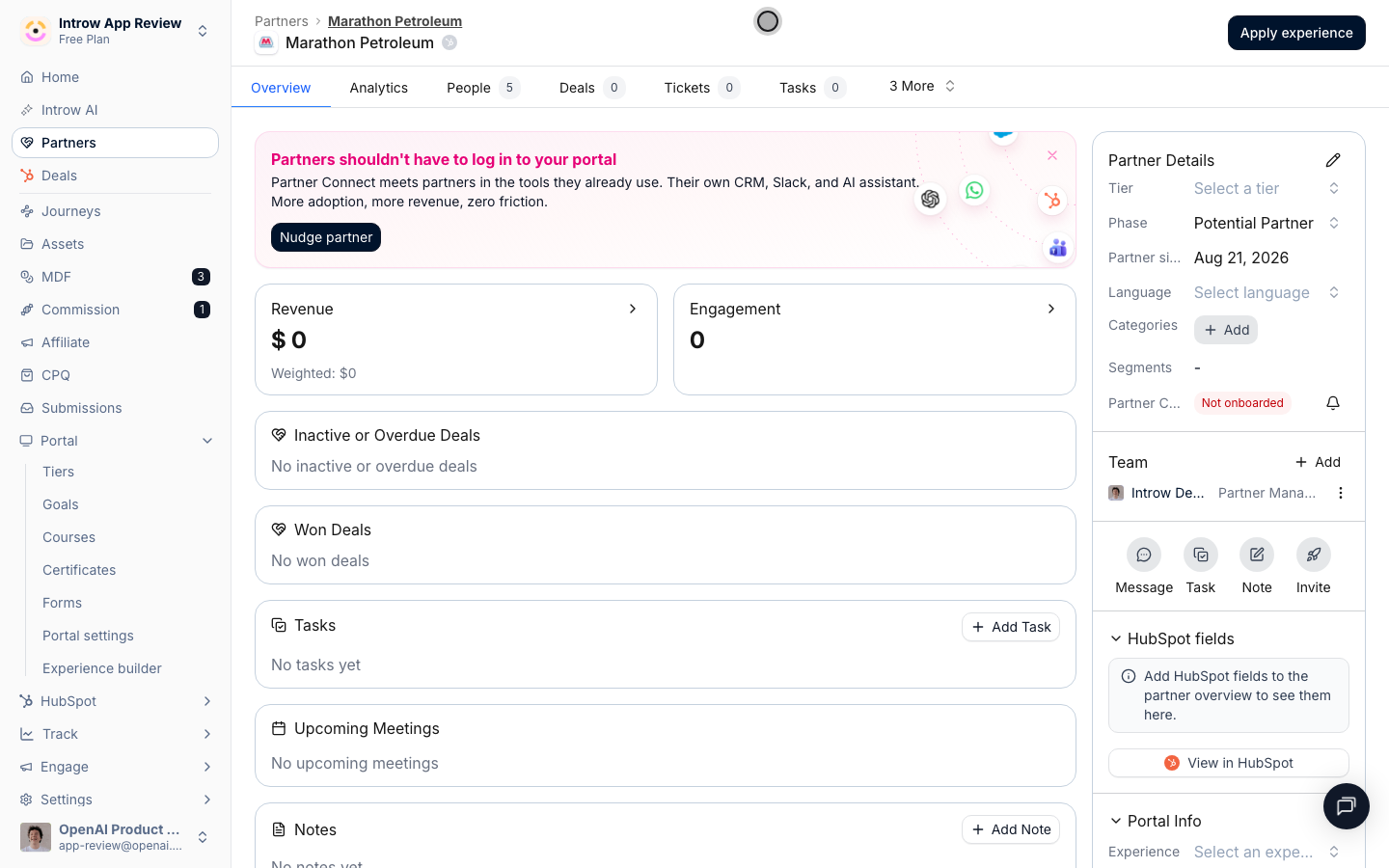1389x868 pixels.
Task: Open the three-dot menu for Introw team member
Action: point(1340,493)
